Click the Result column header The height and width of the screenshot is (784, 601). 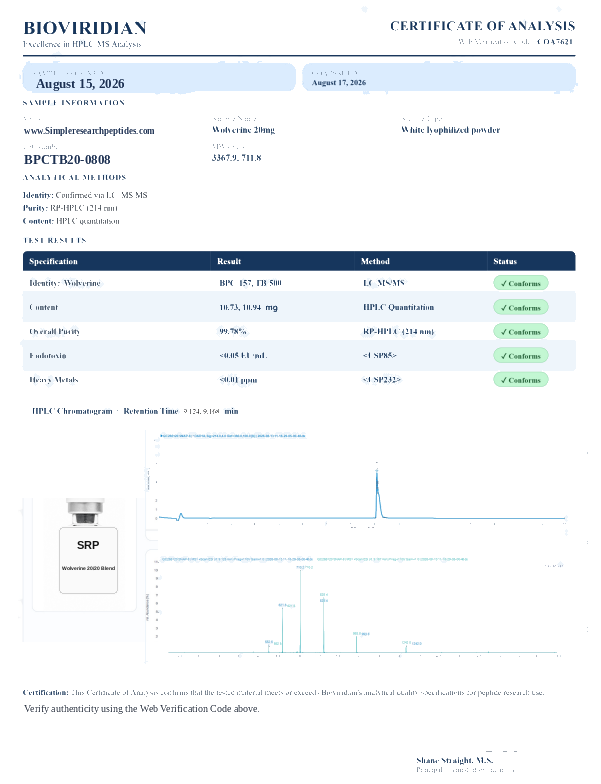[x=229, y=262]
